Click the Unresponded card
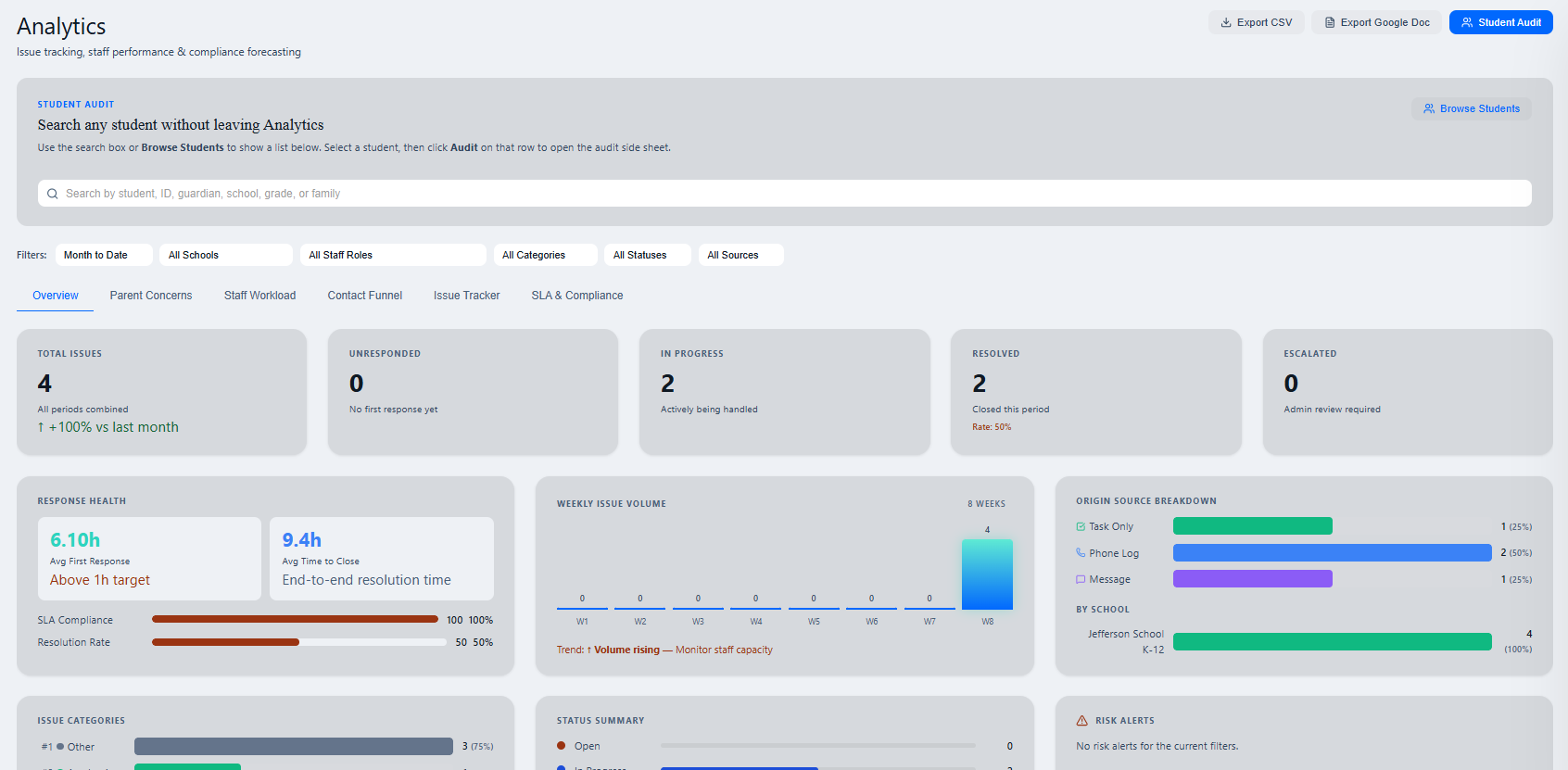Image resolution: width=1568 pixels, height=770 pixels. [473, 392]
